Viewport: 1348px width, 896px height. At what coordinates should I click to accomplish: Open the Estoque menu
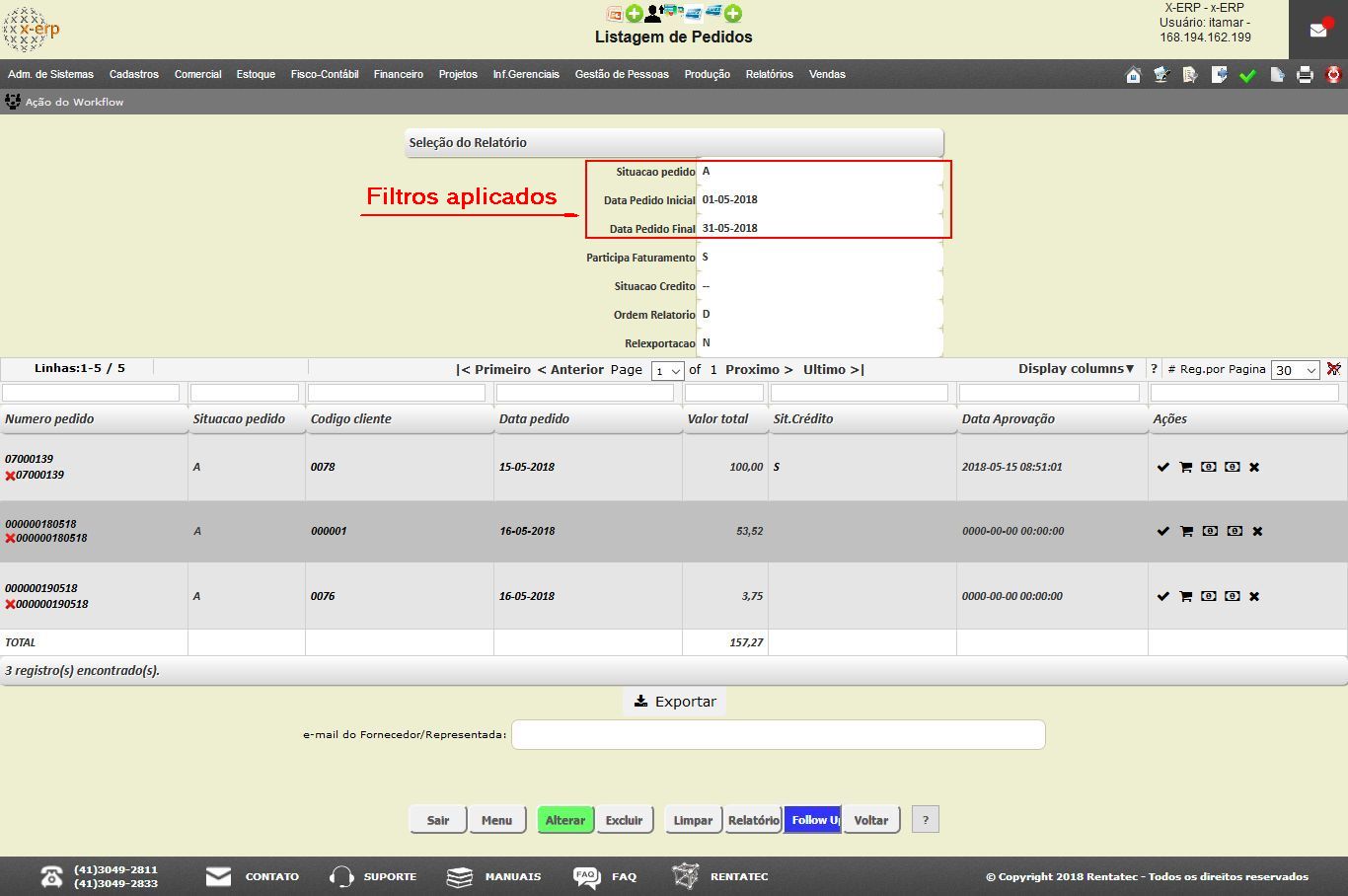[256, 74]
